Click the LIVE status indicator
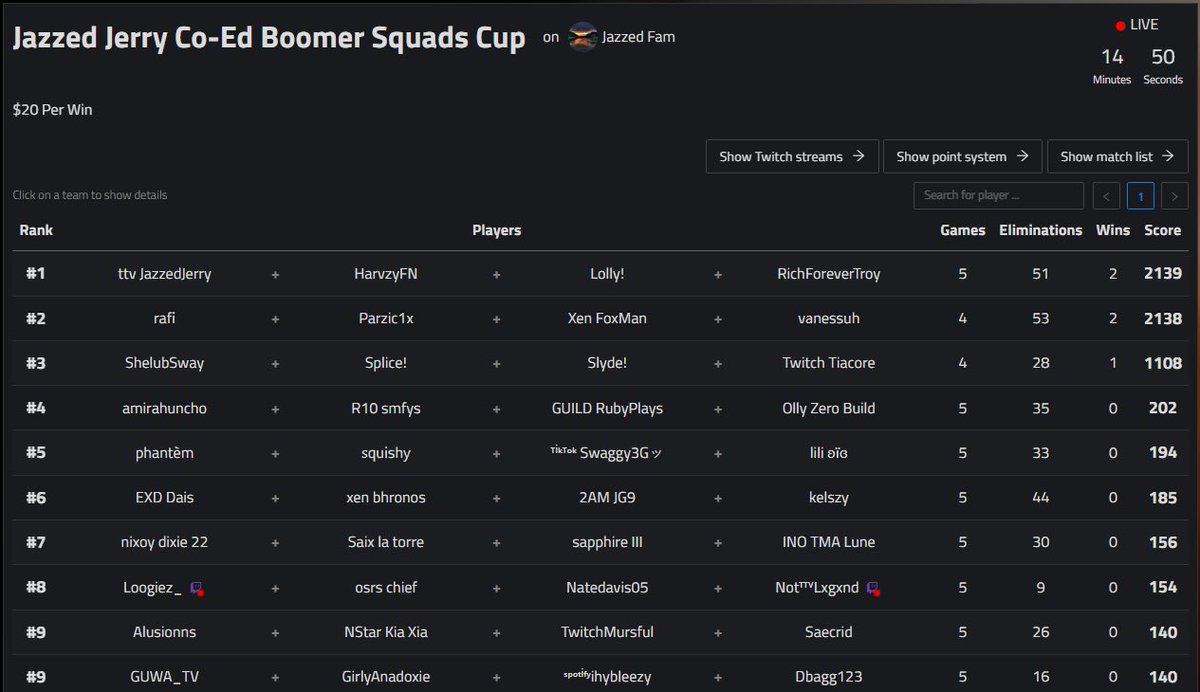This screenshot has height=692, width=1200. tap(1137, 25)
